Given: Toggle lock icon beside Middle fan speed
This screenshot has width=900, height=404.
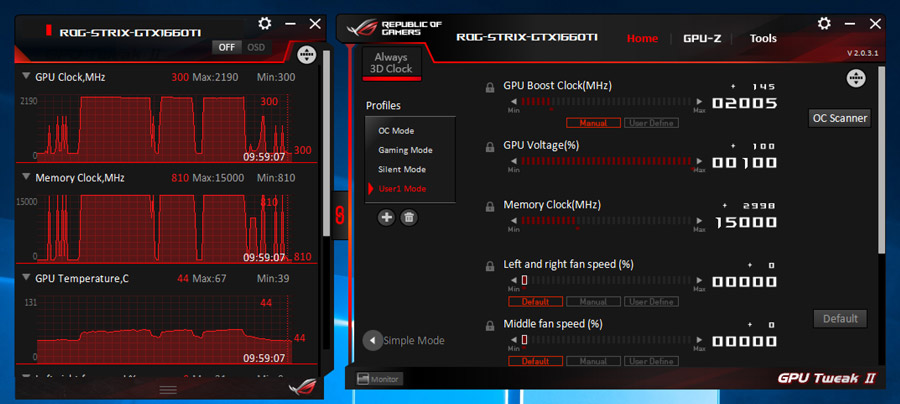Looking at the screenshot, I should 490,326.
